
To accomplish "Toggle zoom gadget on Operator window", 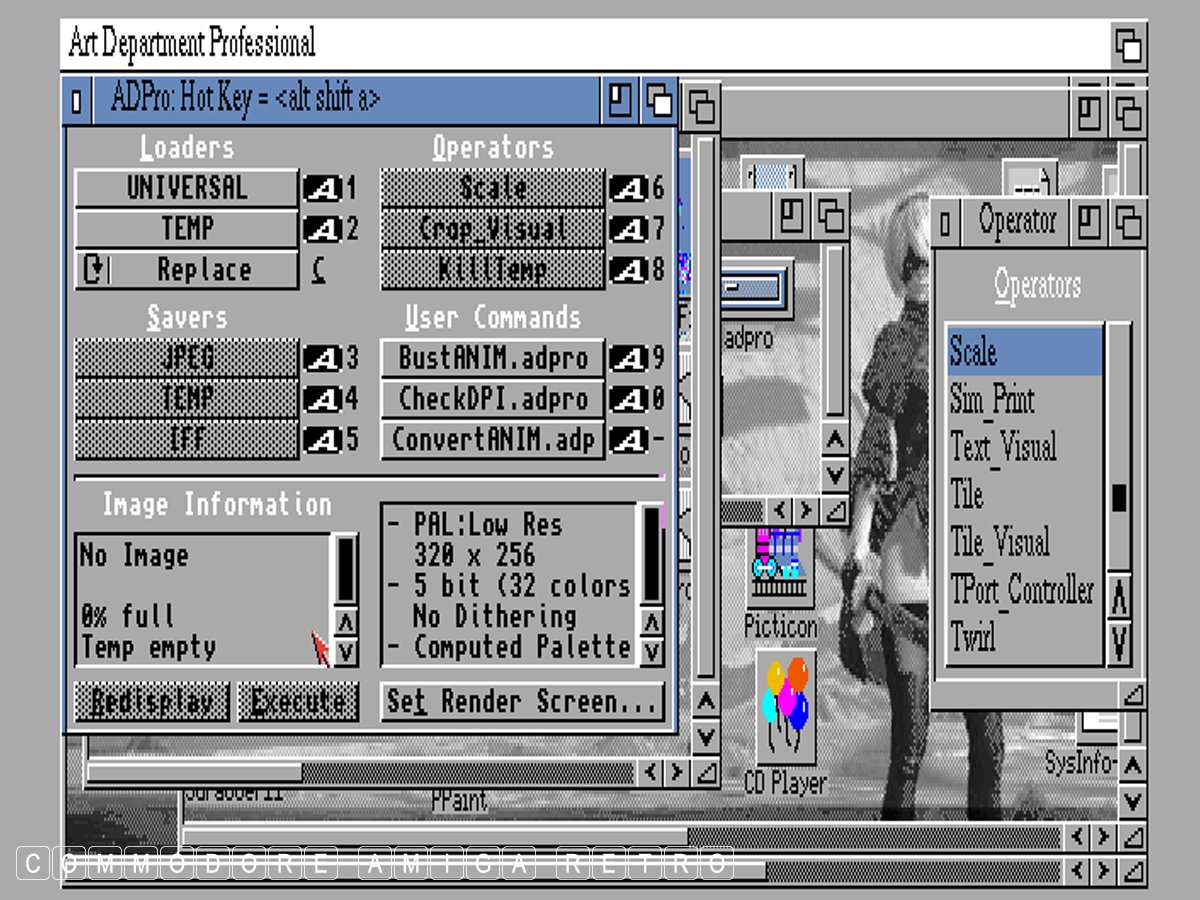I will click(x=1090, y=221).
